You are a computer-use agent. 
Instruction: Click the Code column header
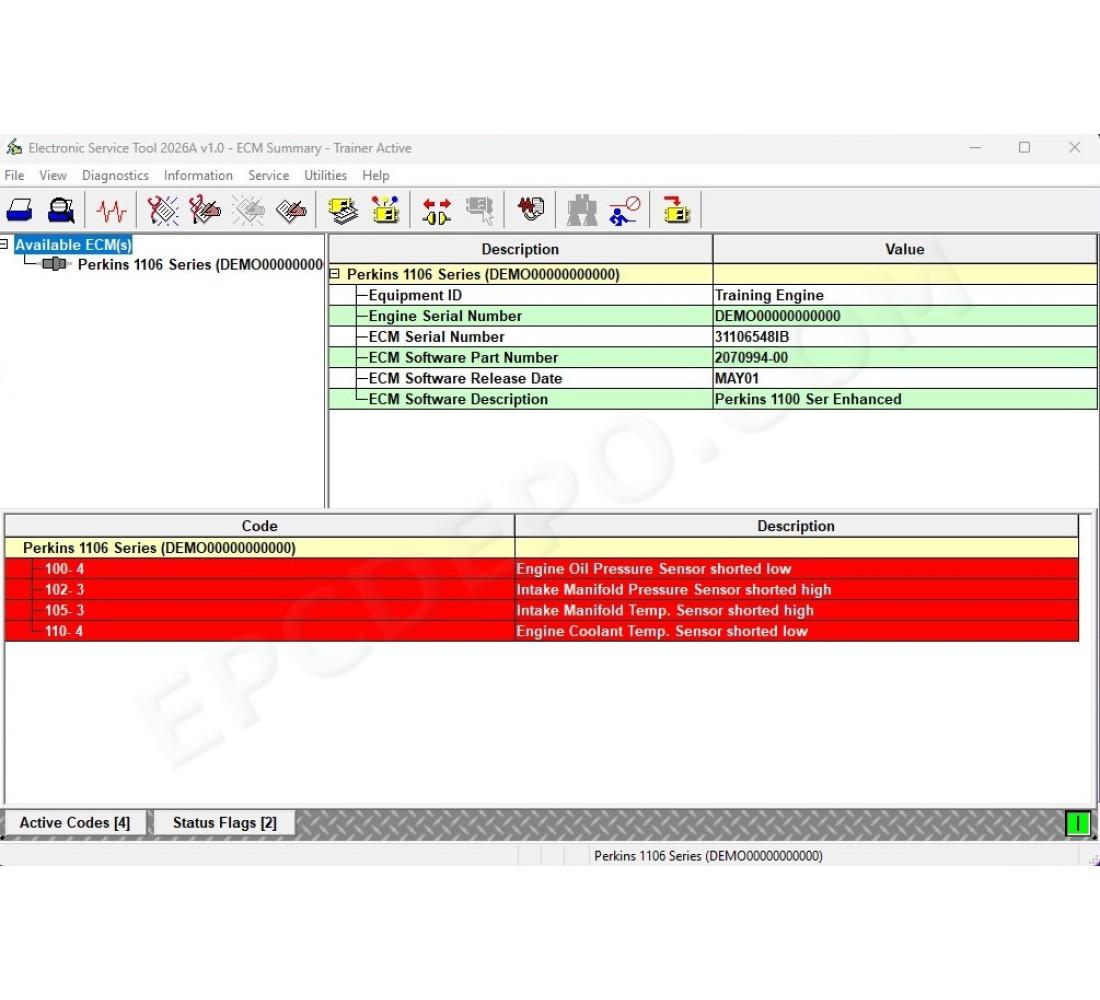(259, 526)
